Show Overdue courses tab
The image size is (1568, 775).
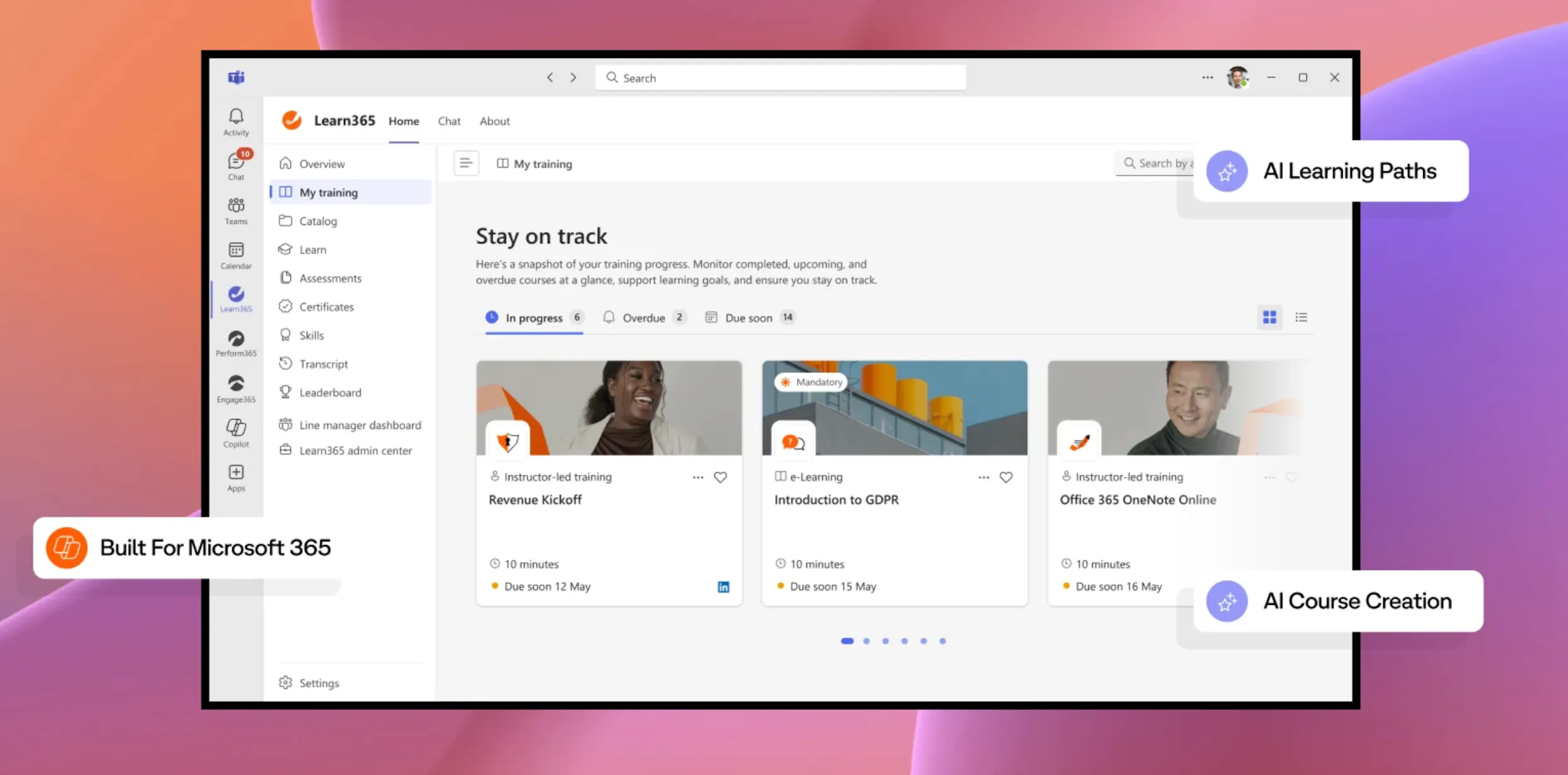(x=644, y=318)
